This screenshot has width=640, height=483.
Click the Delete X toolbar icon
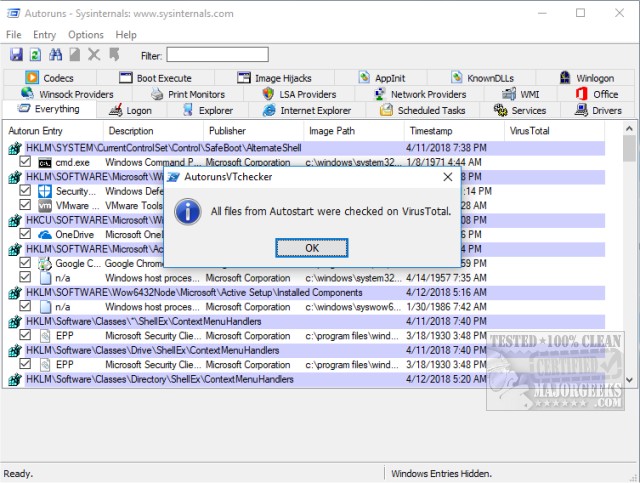[94, 55]
